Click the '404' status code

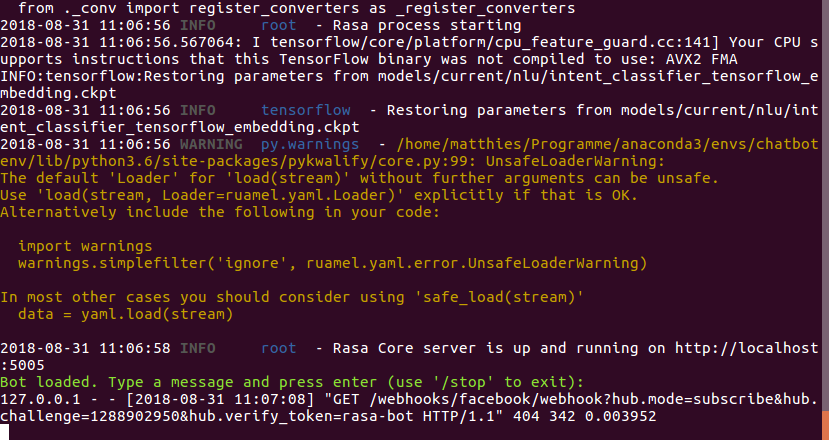point(526,416)
